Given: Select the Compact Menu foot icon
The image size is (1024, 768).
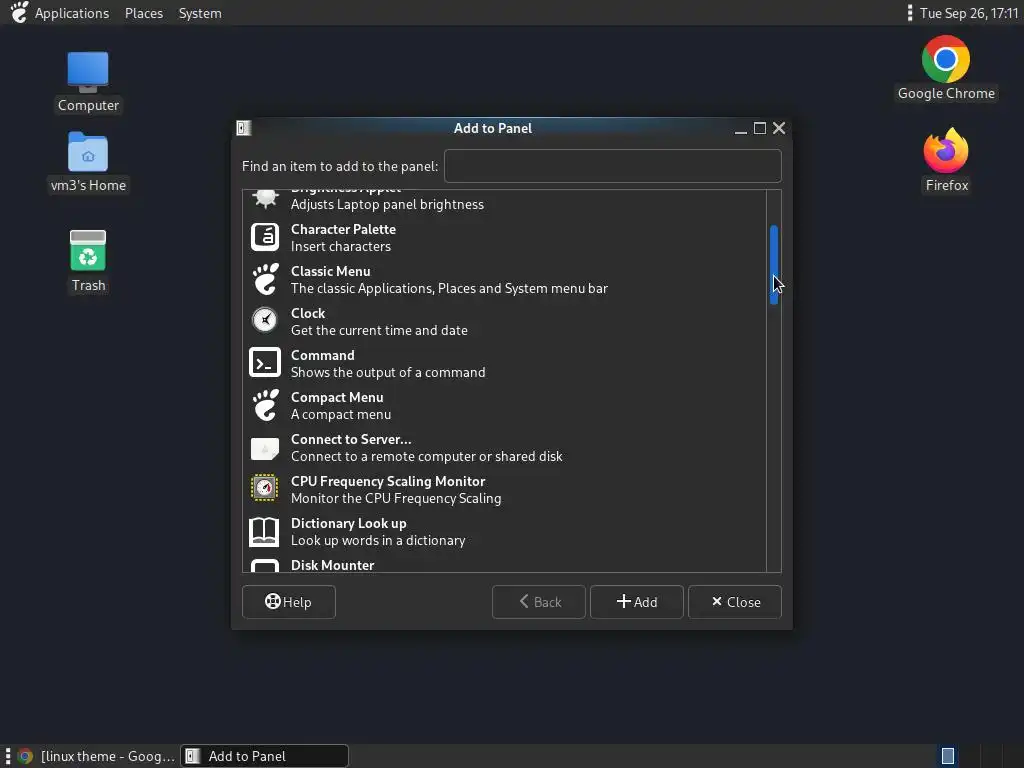Looking at the screenshot, I should point(265,406).
